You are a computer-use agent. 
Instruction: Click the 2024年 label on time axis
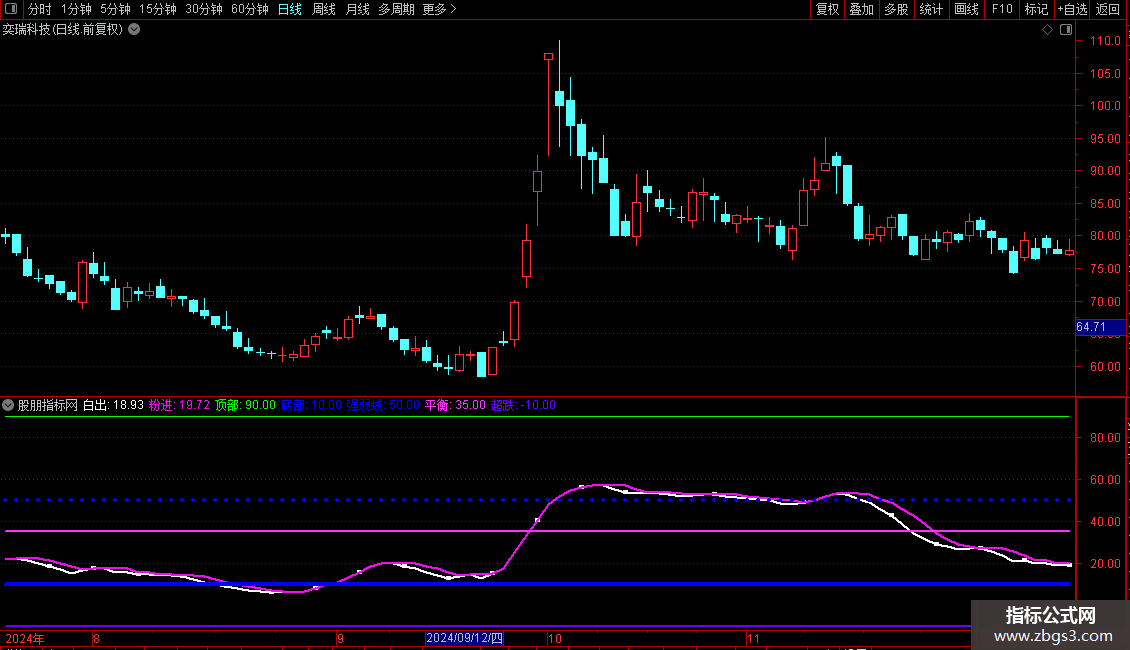click(25, 638)
